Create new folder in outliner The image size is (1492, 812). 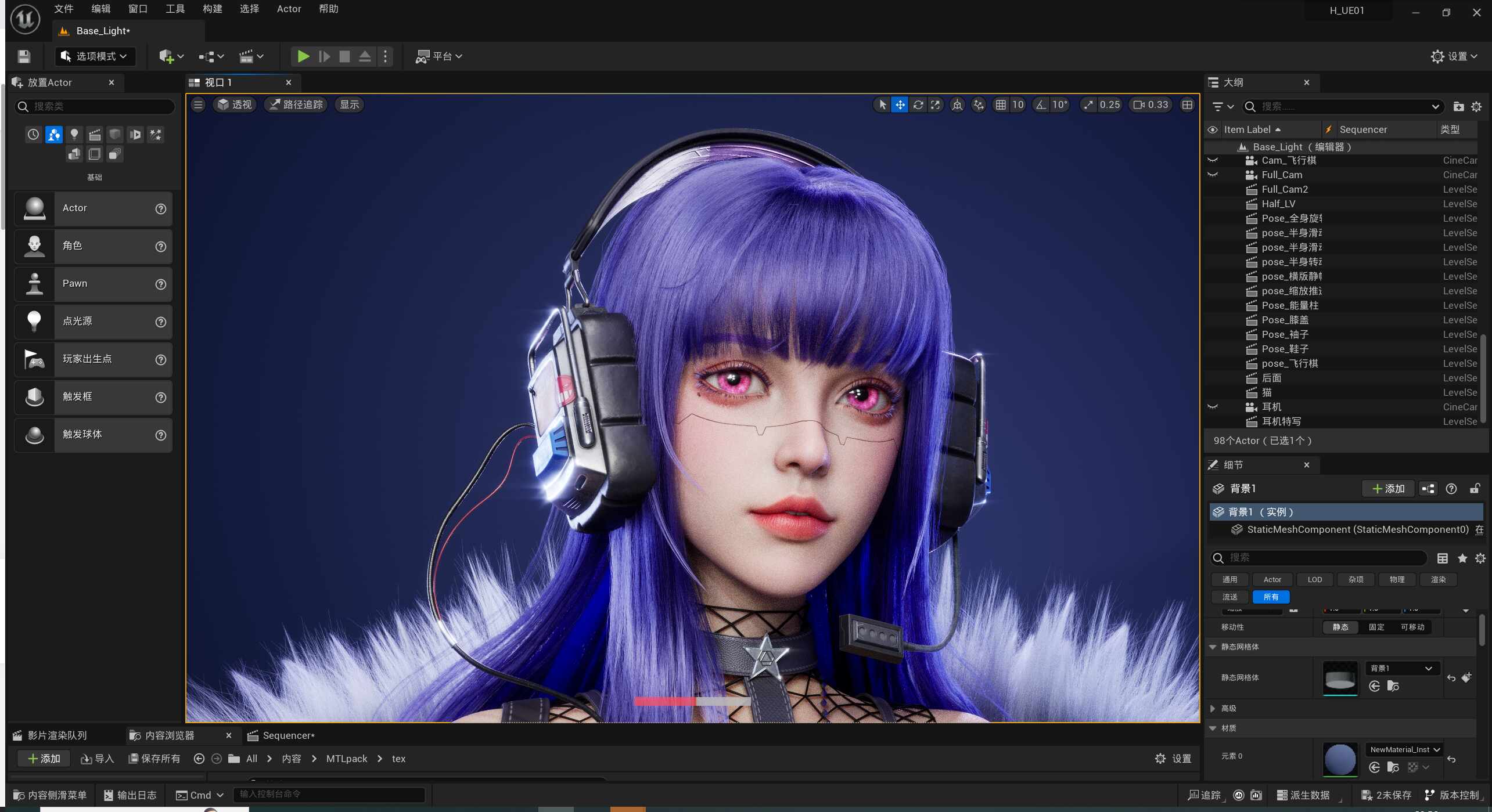pos(1458,106)
